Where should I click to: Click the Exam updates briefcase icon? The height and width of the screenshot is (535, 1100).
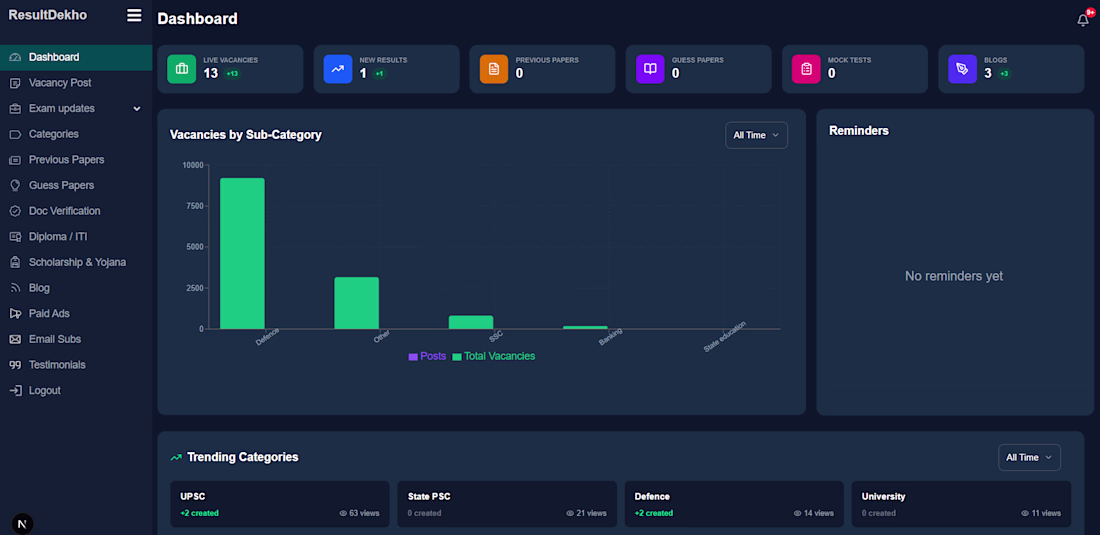[x=15, y=109]
